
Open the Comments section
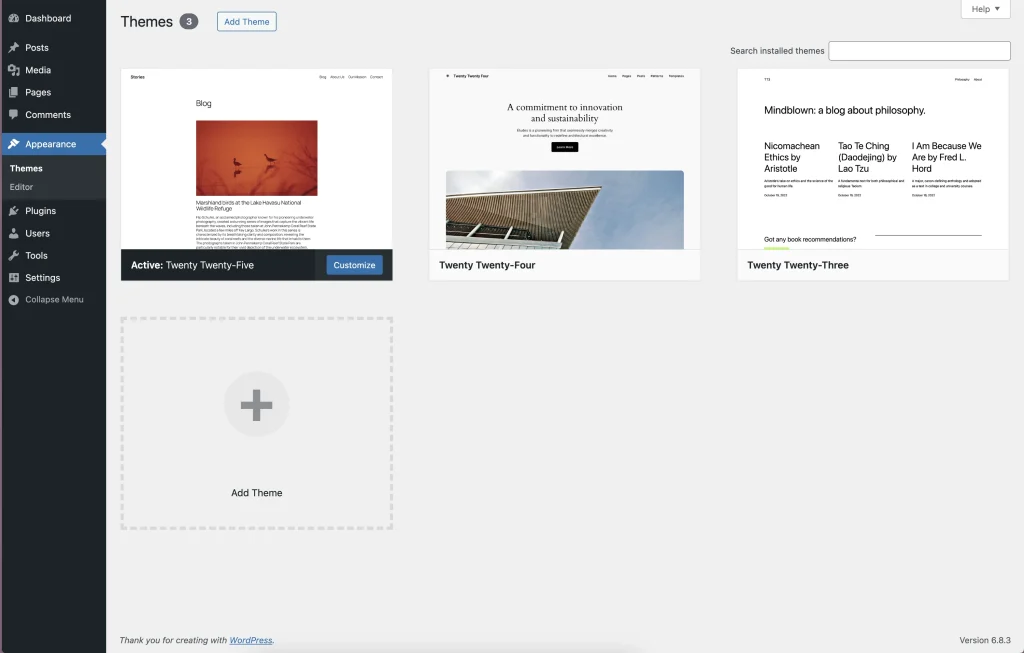[x=48, y=114]
